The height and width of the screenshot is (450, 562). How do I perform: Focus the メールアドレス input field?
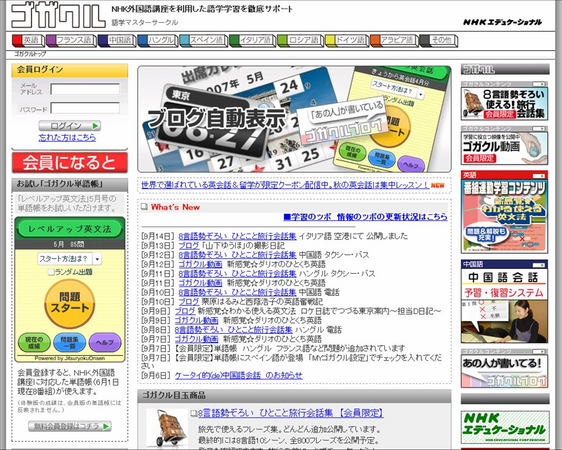[x=85, y=89]
